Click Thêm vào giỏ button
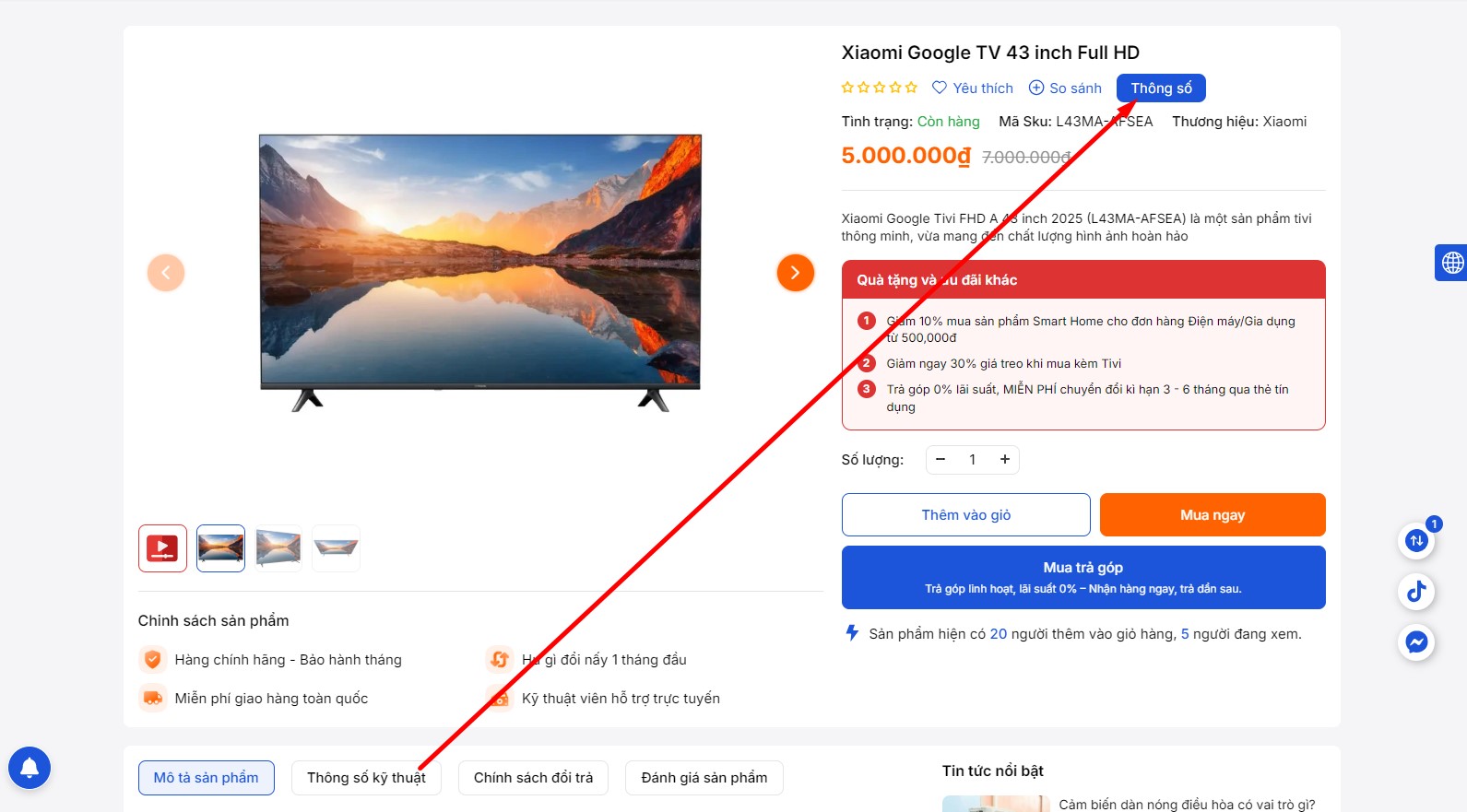The height and width of the screenshot is (812, 1467). tap(966, 514)
